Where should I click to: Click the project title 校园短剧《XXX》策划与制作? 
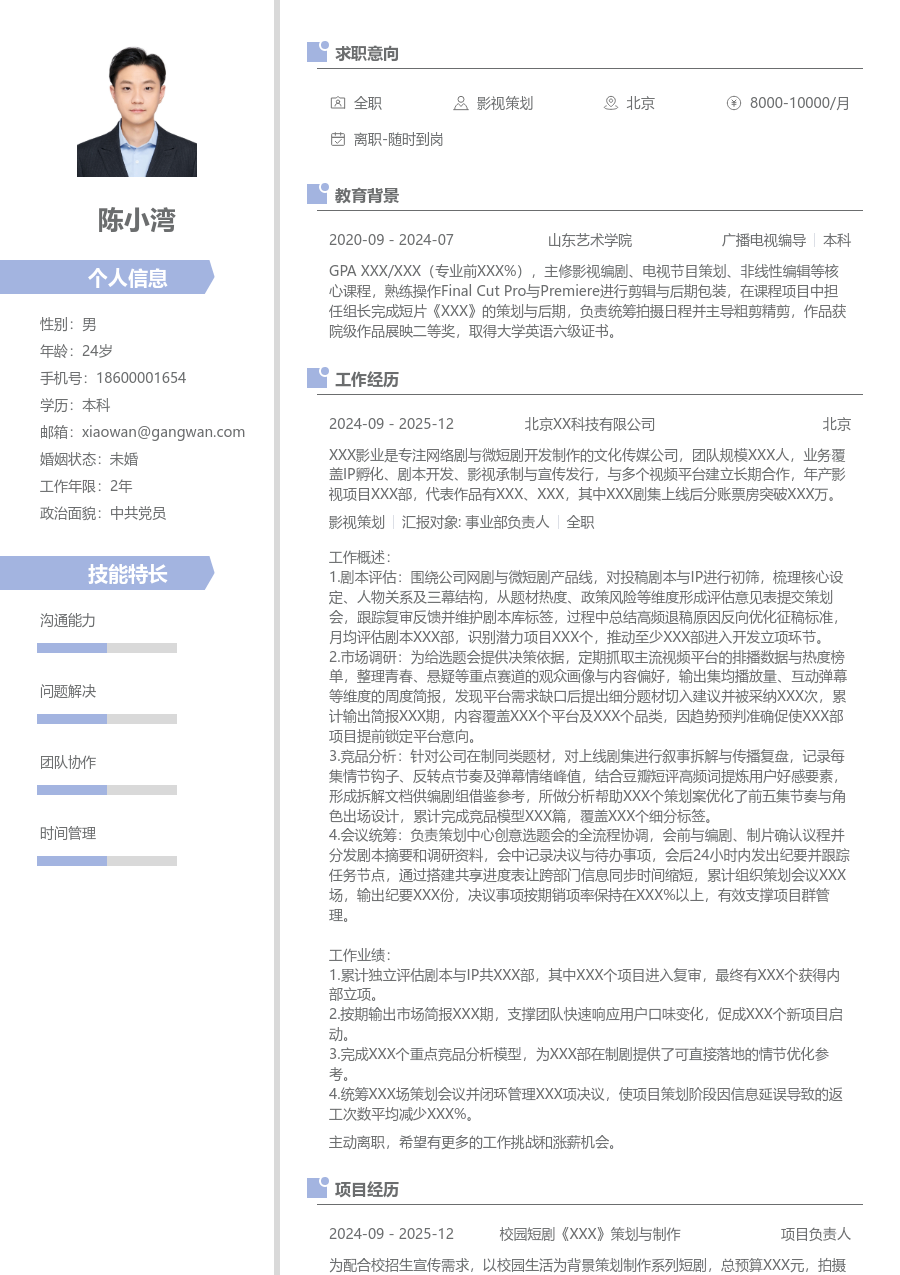[x=590, y=1234]
